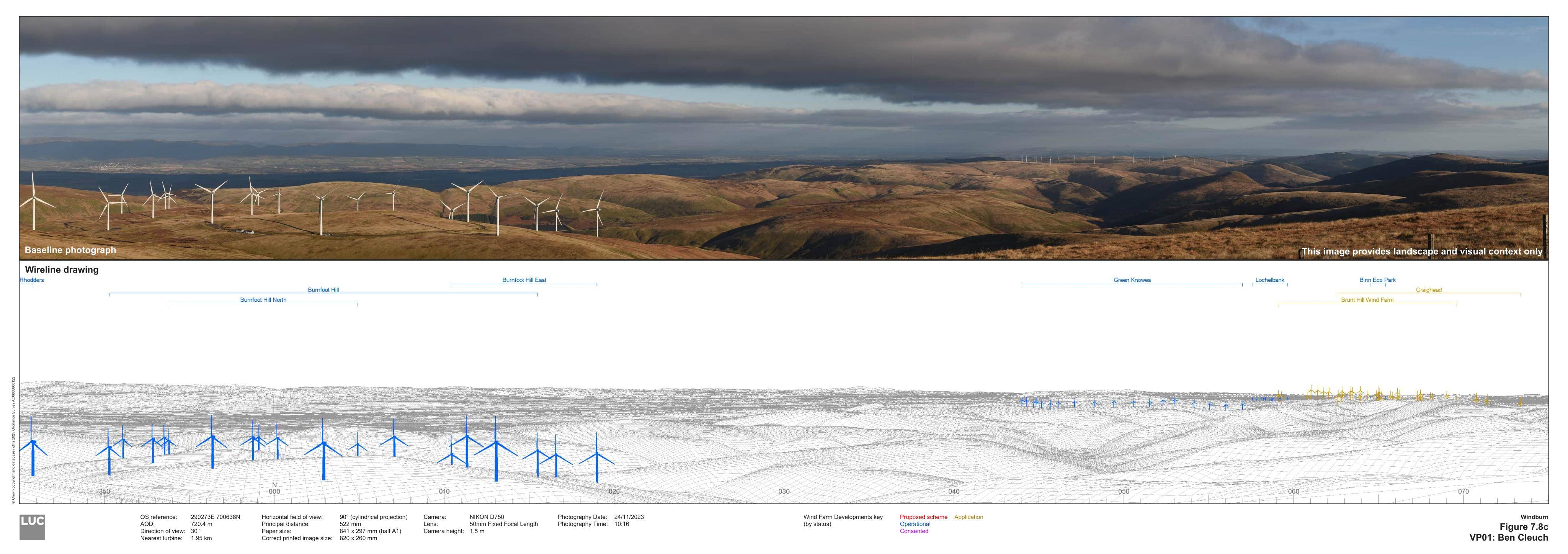Select lens '50mm Fixed Focal Length'

503,524
